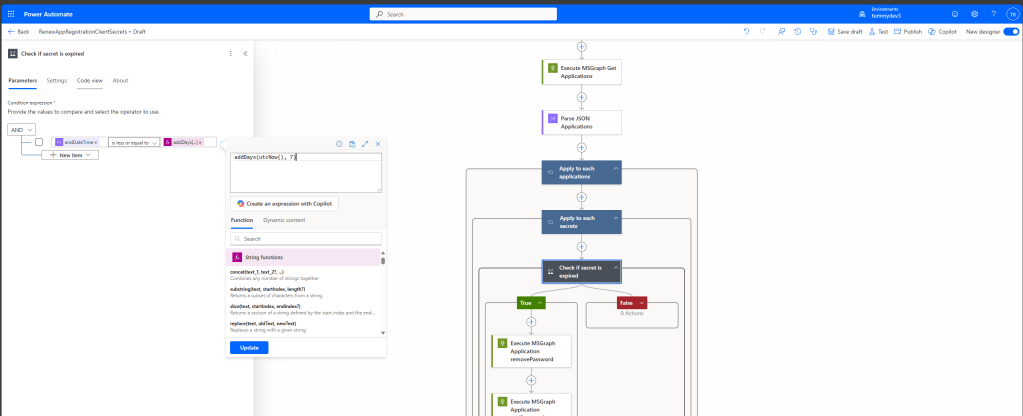Open the feedback chat icon in header
1023x416 pixels.
(954, 14)
